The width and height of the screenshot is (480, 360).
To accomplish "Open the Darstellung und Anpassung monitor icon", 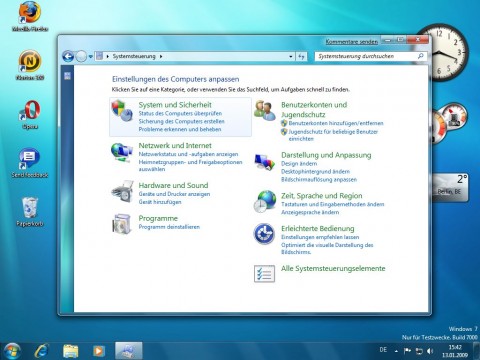I will 265,162.
